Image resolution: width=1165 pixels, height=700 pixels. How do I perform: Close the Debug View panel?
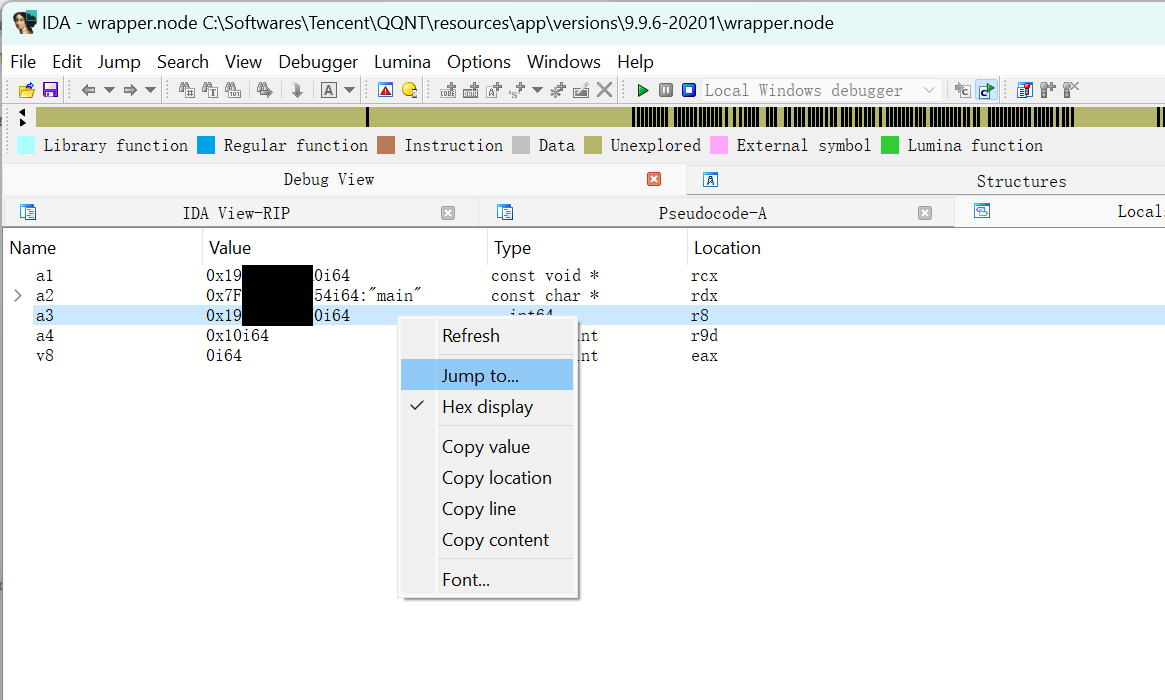[x=654, y=179]
